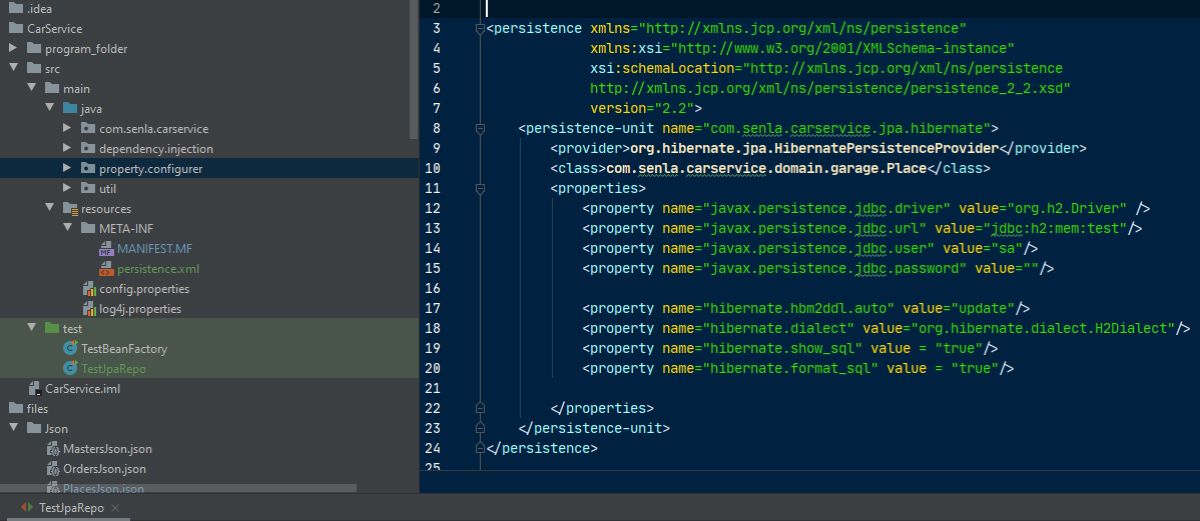
Task: Fold the persistence tag at line 3
Action: 481,28
